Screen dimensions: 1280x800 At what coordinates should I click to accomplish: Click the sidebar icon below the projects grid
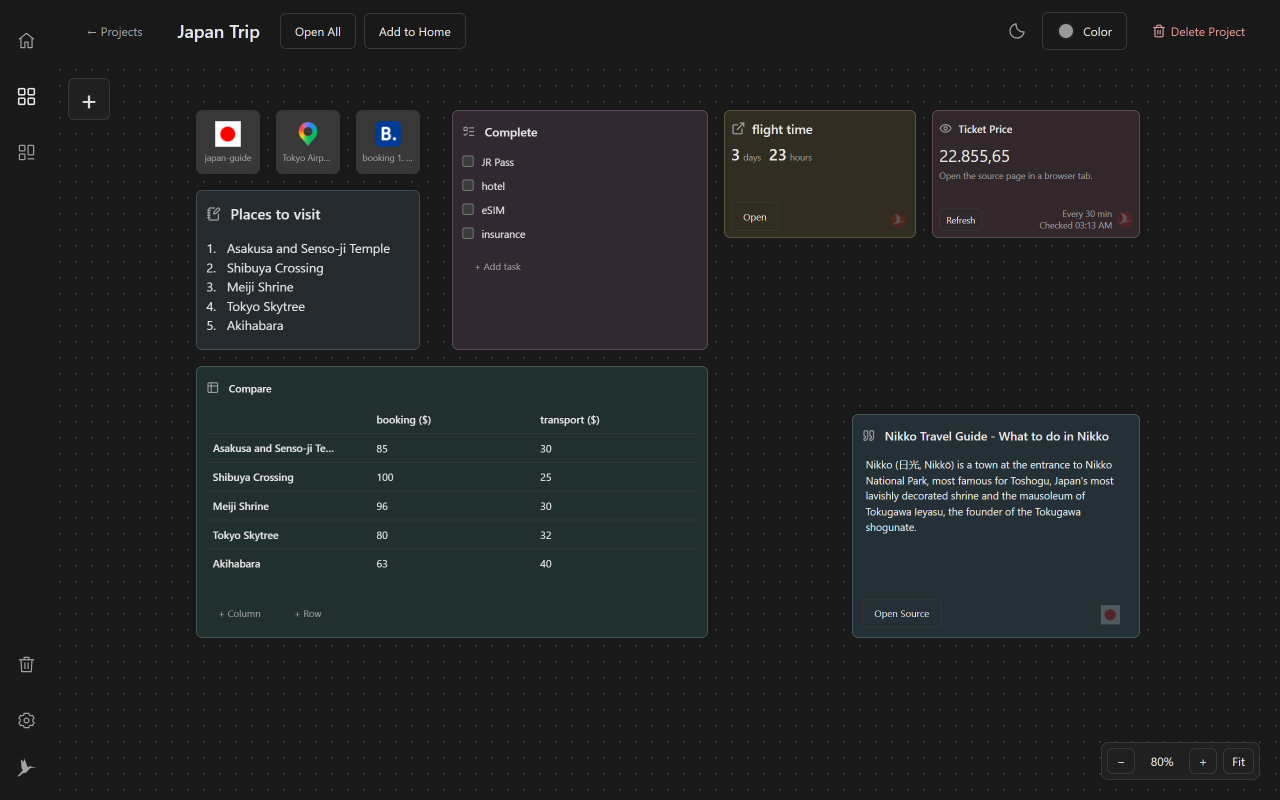pos(27,152)
